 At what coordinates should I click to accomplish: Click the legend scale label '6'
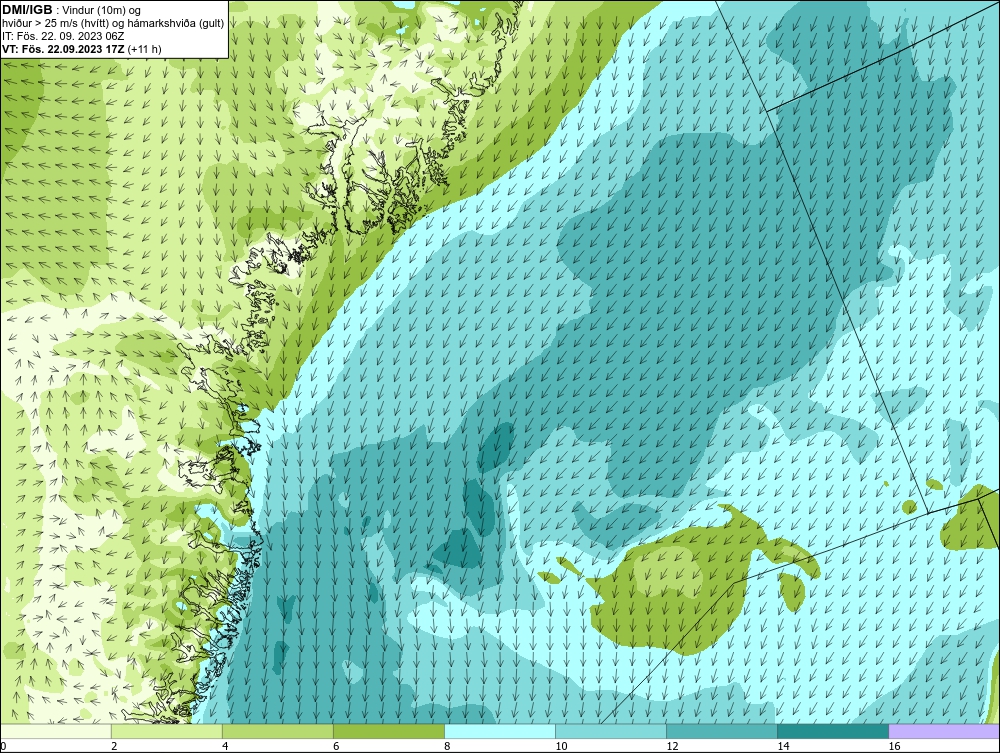336,746
